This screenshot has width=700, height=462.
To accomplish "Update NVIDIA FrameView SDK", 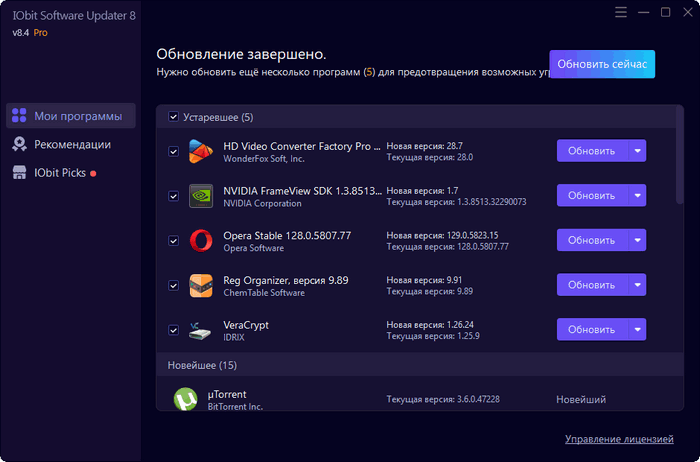I will tap(592, 196).
